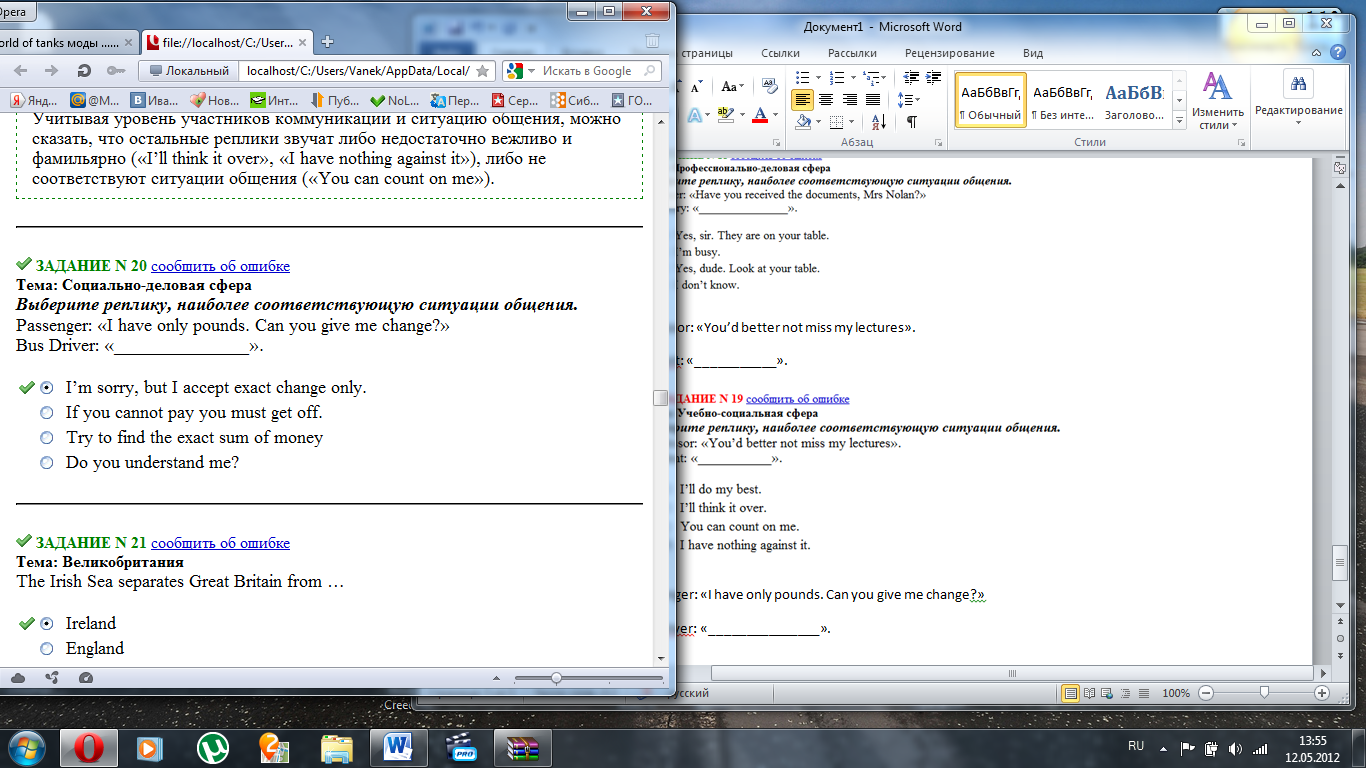Image resolution: width=1366 pixels, height=768 pixels.
Task: Click Word's zoom slider handle
Action: 1264,693
